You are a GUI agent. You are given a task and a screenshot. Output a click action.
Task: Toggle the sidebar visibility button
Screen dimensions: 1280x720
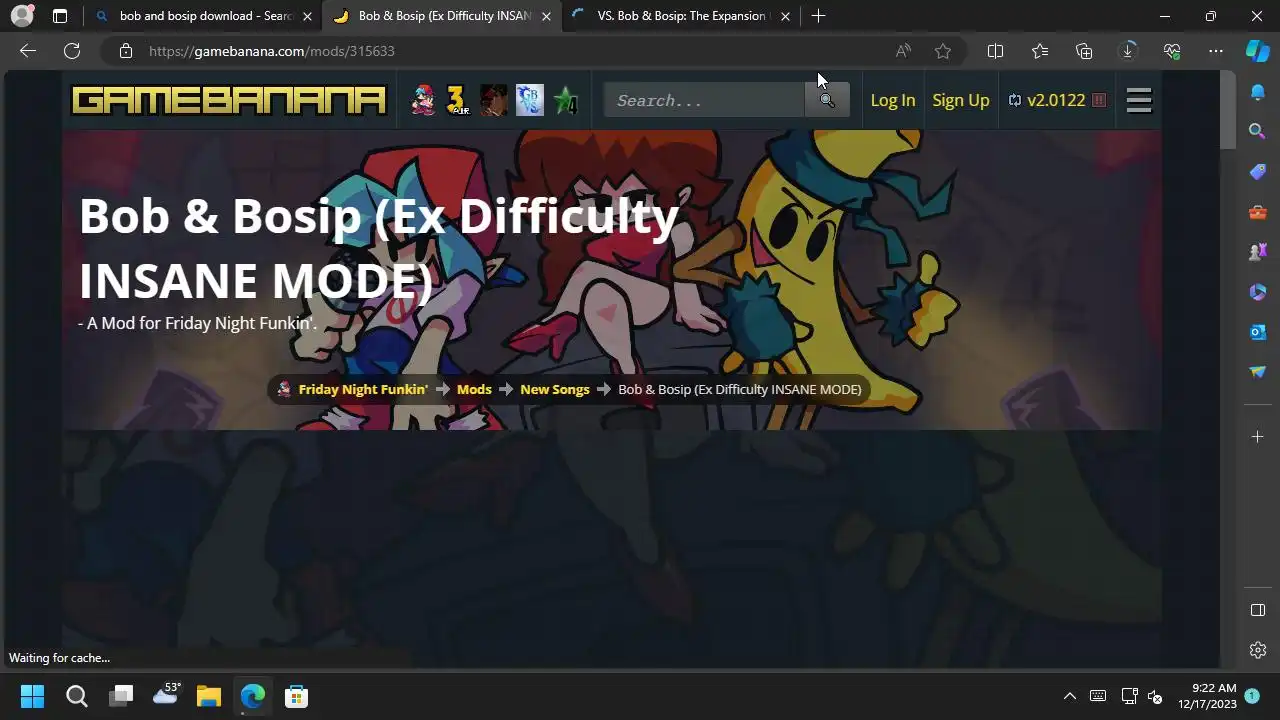(1258, 610)
